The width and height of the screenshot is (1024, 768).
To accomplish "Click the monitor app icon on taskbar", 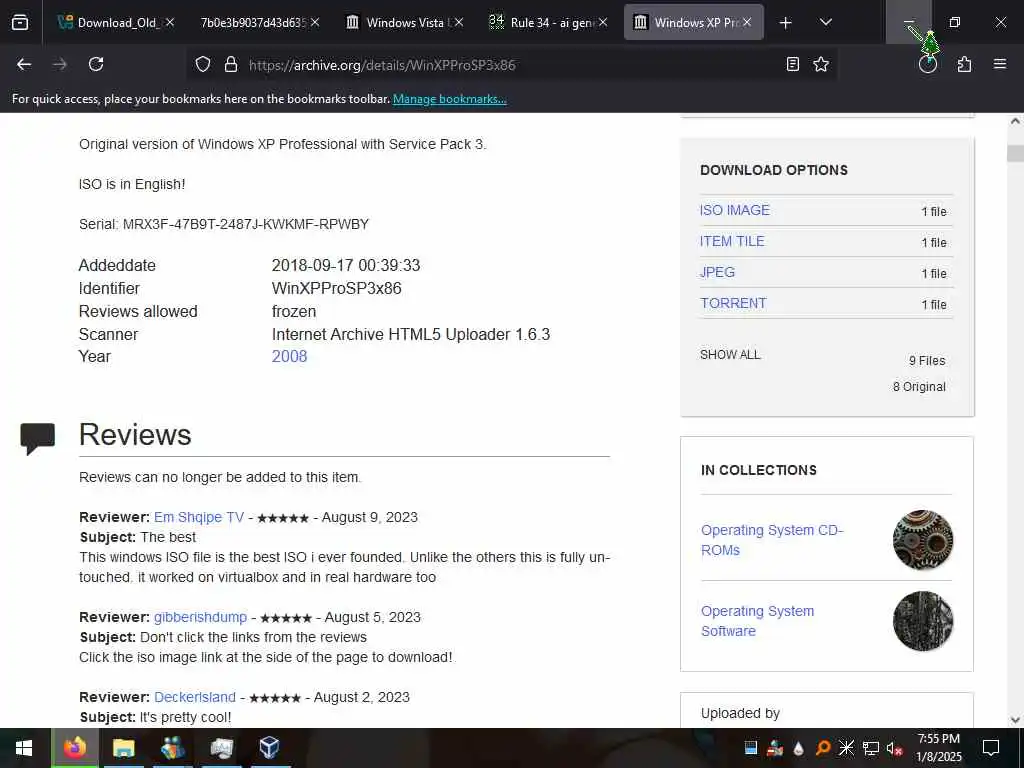I will click(221, 748).
